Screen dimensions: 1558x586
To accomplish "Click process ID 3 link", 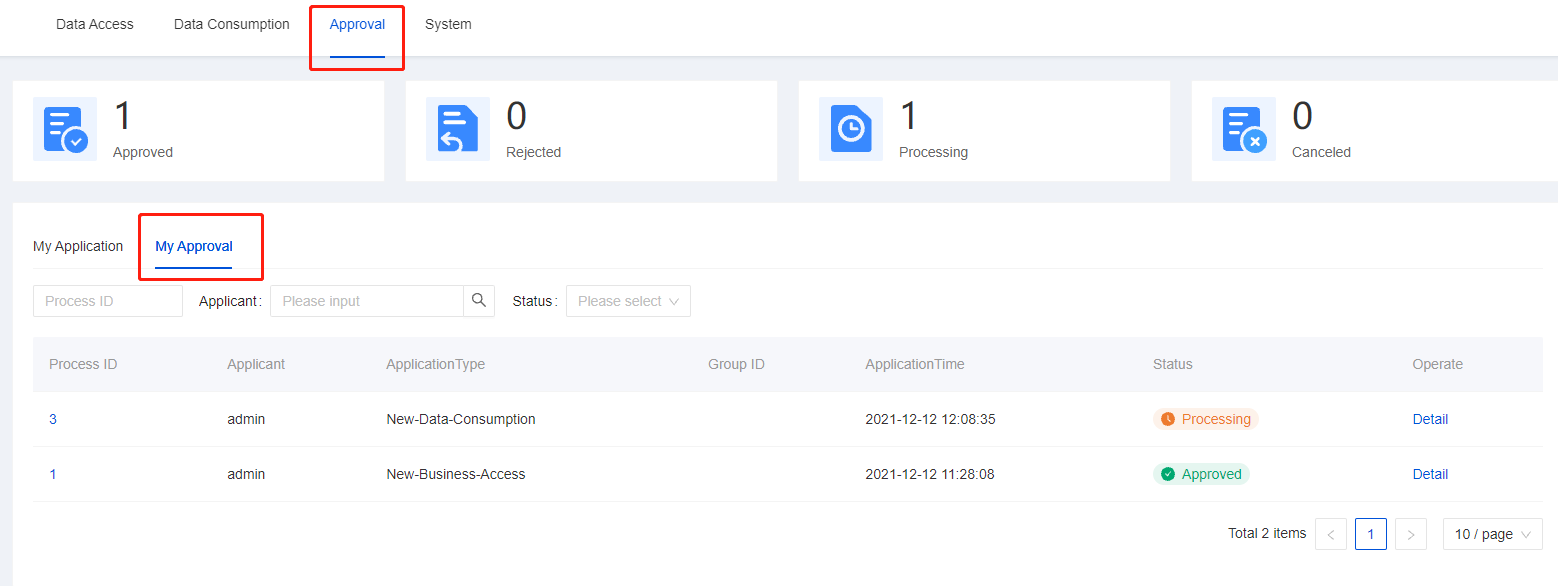I will (53, 419).
